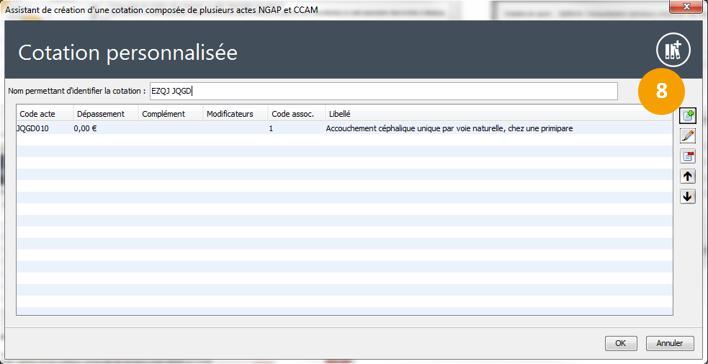Click the 0,00 € dépassement cell
This screenshot has height=364, width=708.
(86, 129)
